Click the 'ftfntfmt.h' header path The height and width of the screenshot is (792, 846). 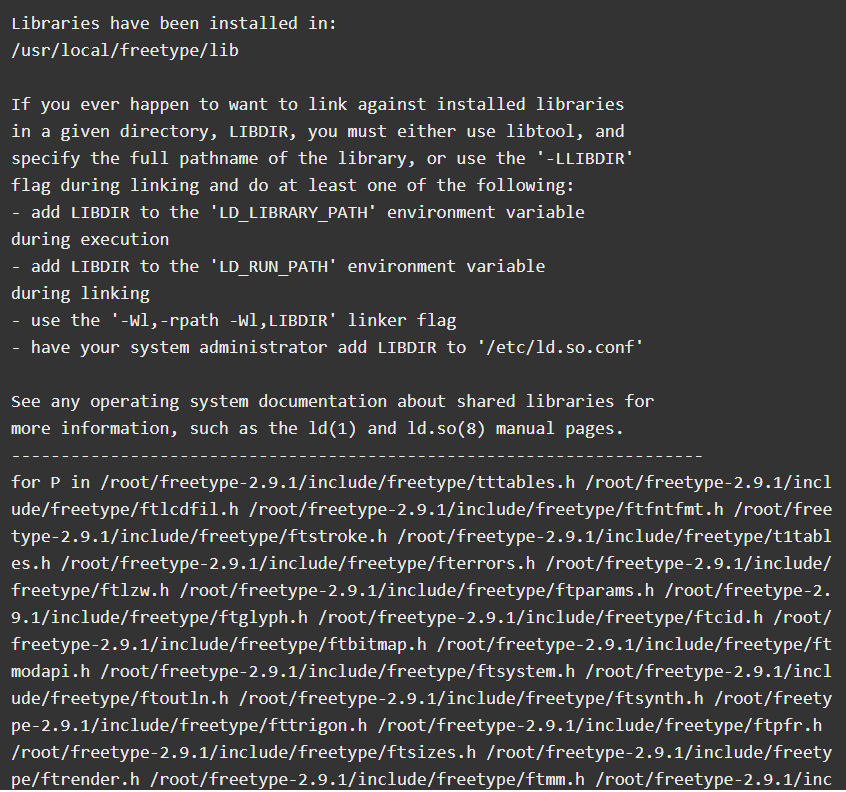(x=486, y=509)
